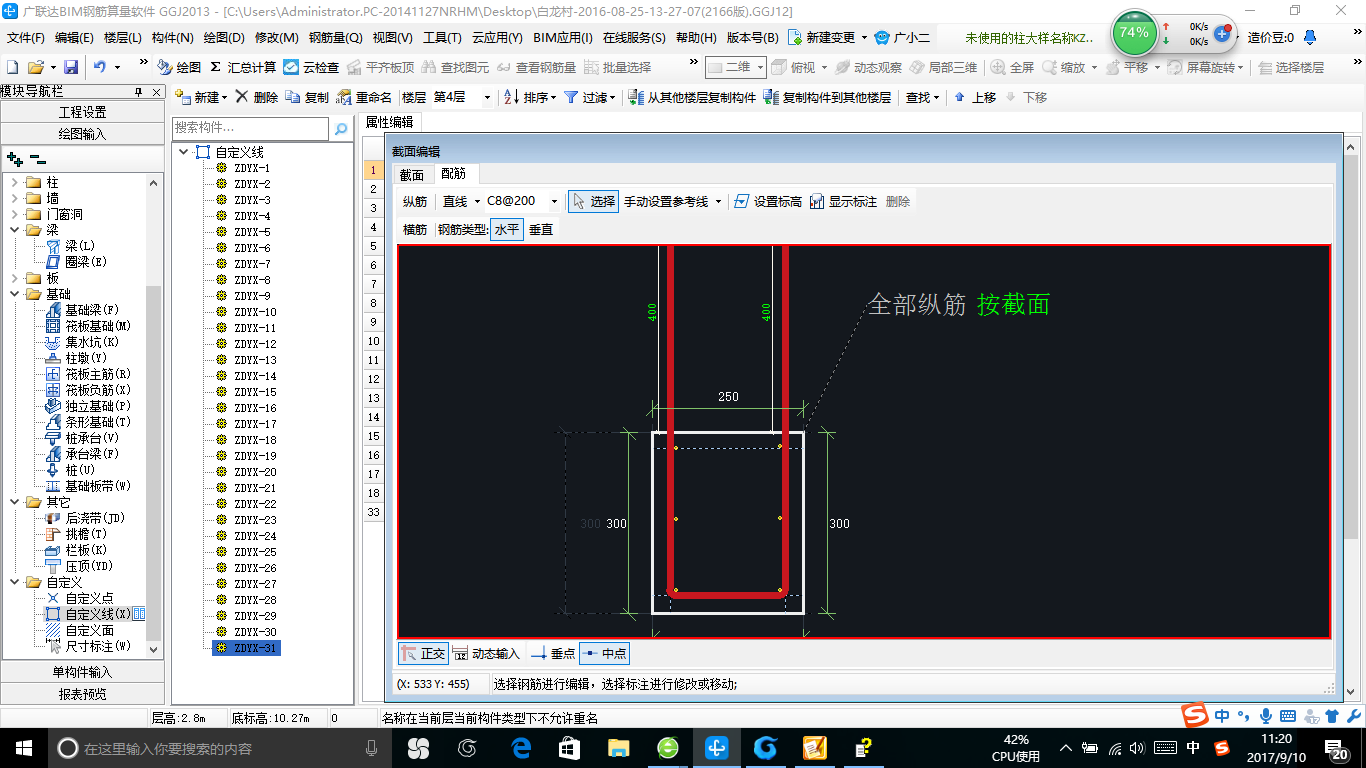Select 垂直 rebar type
The height and width of the screenshot is (768, 1366).
[x=541, y=229]
